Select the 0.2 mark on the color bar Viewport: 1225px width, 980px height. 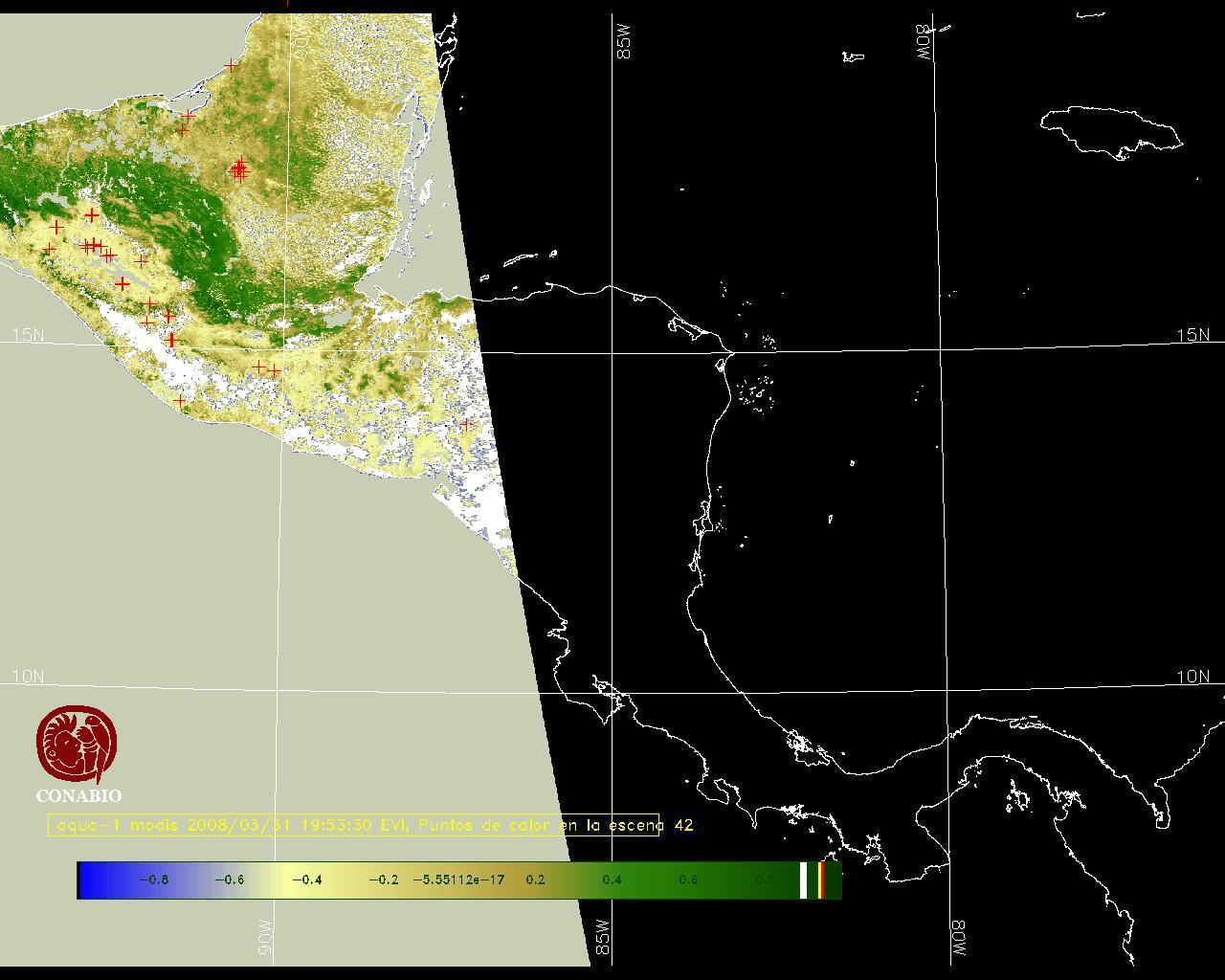535,880
